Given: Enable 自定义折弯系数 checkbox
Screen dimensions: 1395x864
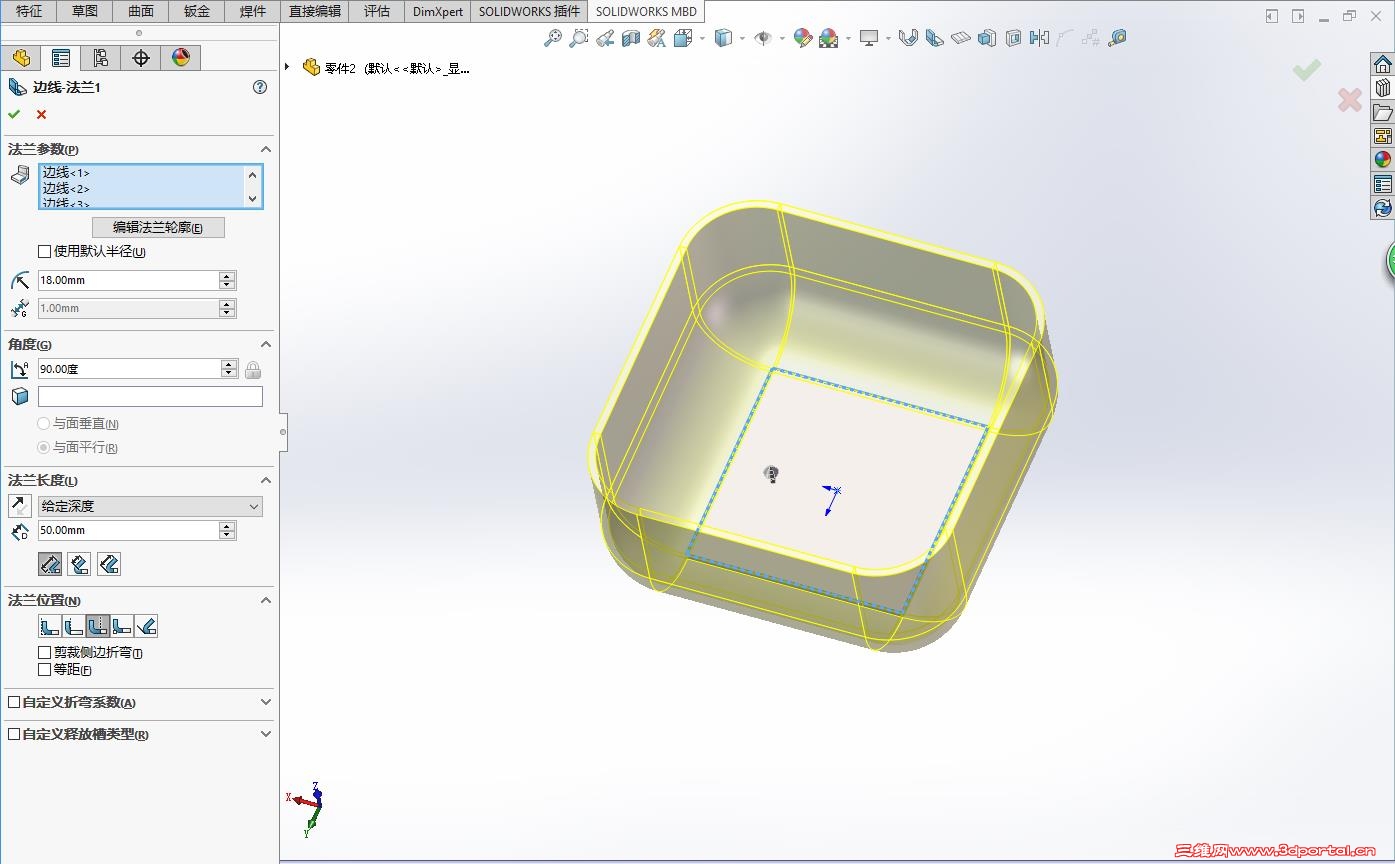Looking at the screenshot, I should (x=14, y=703).
